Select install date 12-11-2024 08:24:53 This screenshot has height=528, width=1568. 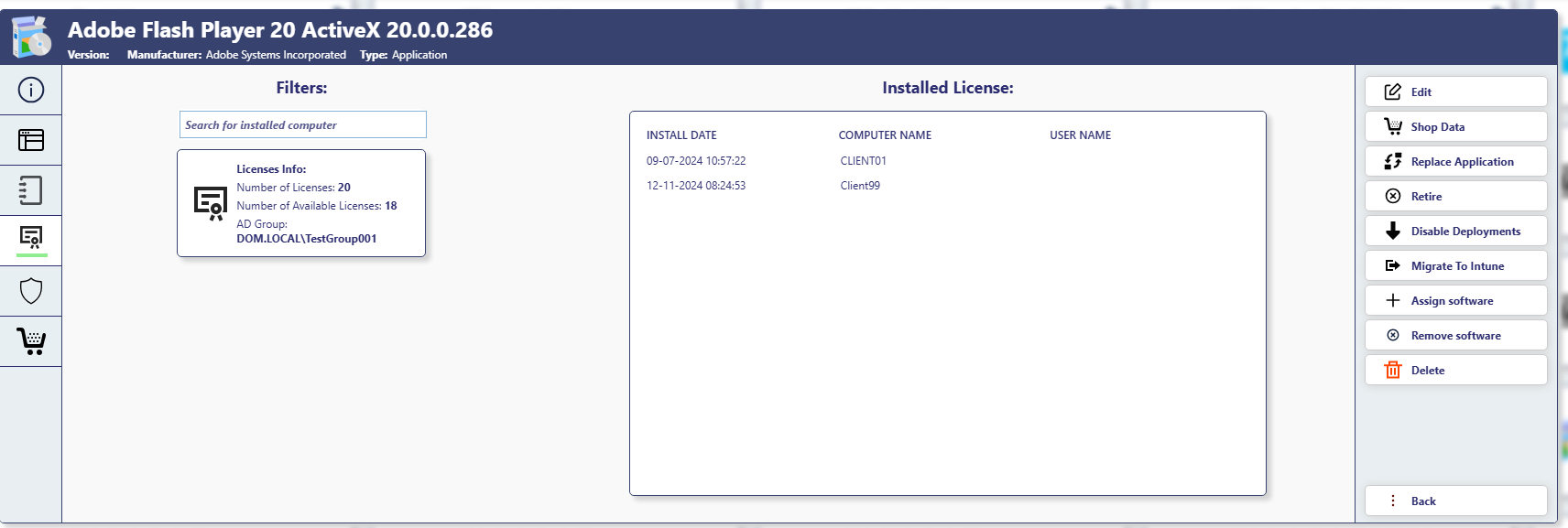tap(696, 185)
